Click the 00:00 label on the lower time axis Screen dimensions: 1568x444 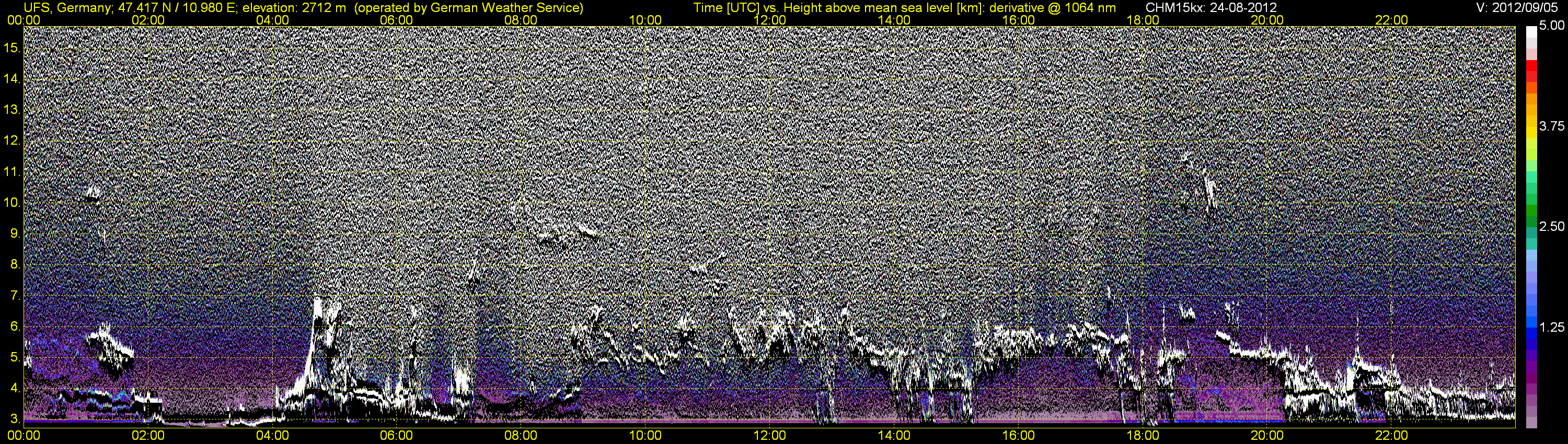24,436
